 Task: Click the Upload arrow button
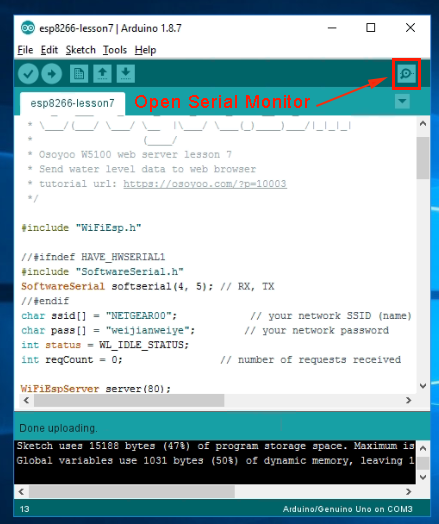tap(51, 74)
